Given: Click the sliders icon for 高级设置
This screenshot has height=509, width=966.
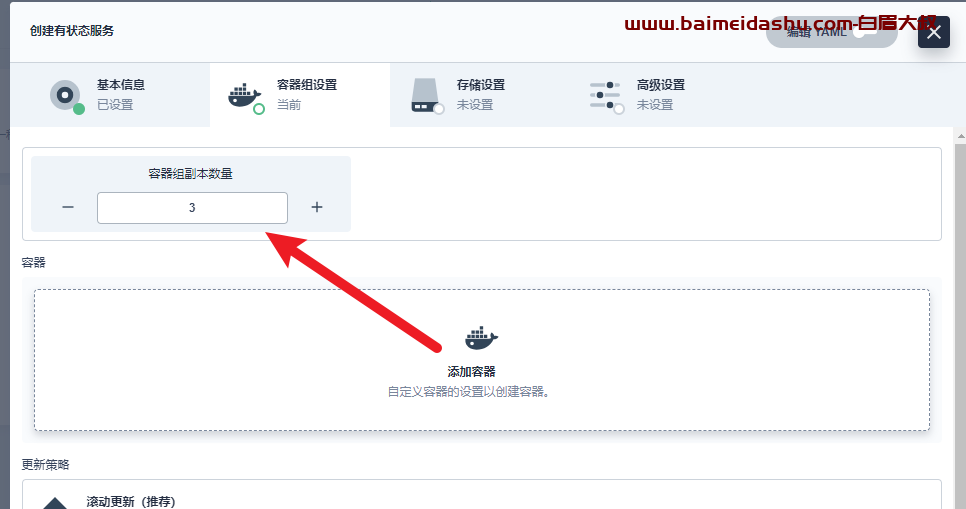Looking at the screenshot, I should click(604, 96).
